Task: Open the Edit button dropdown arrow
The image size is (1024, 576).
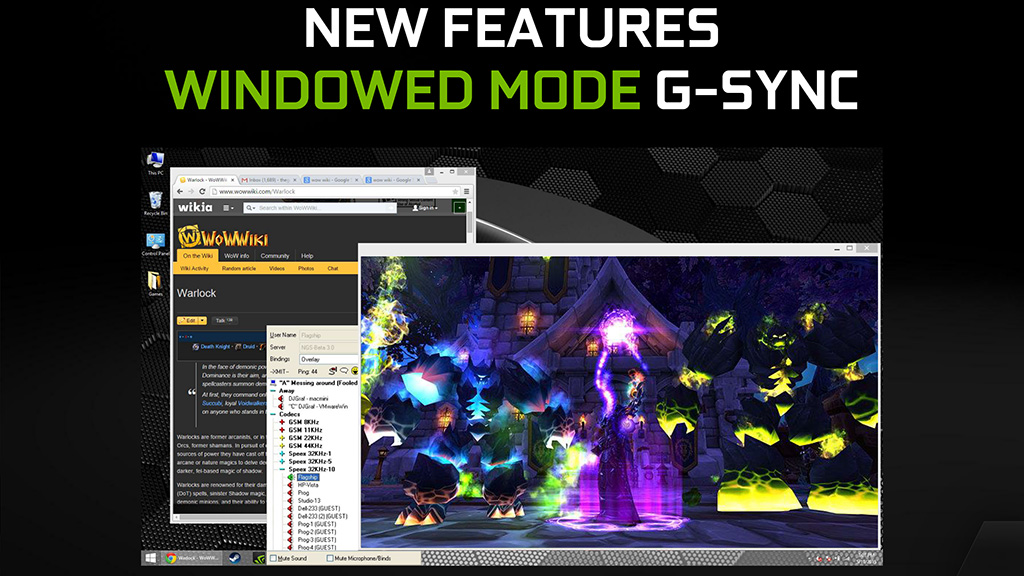Action: (x=203, y=321)
